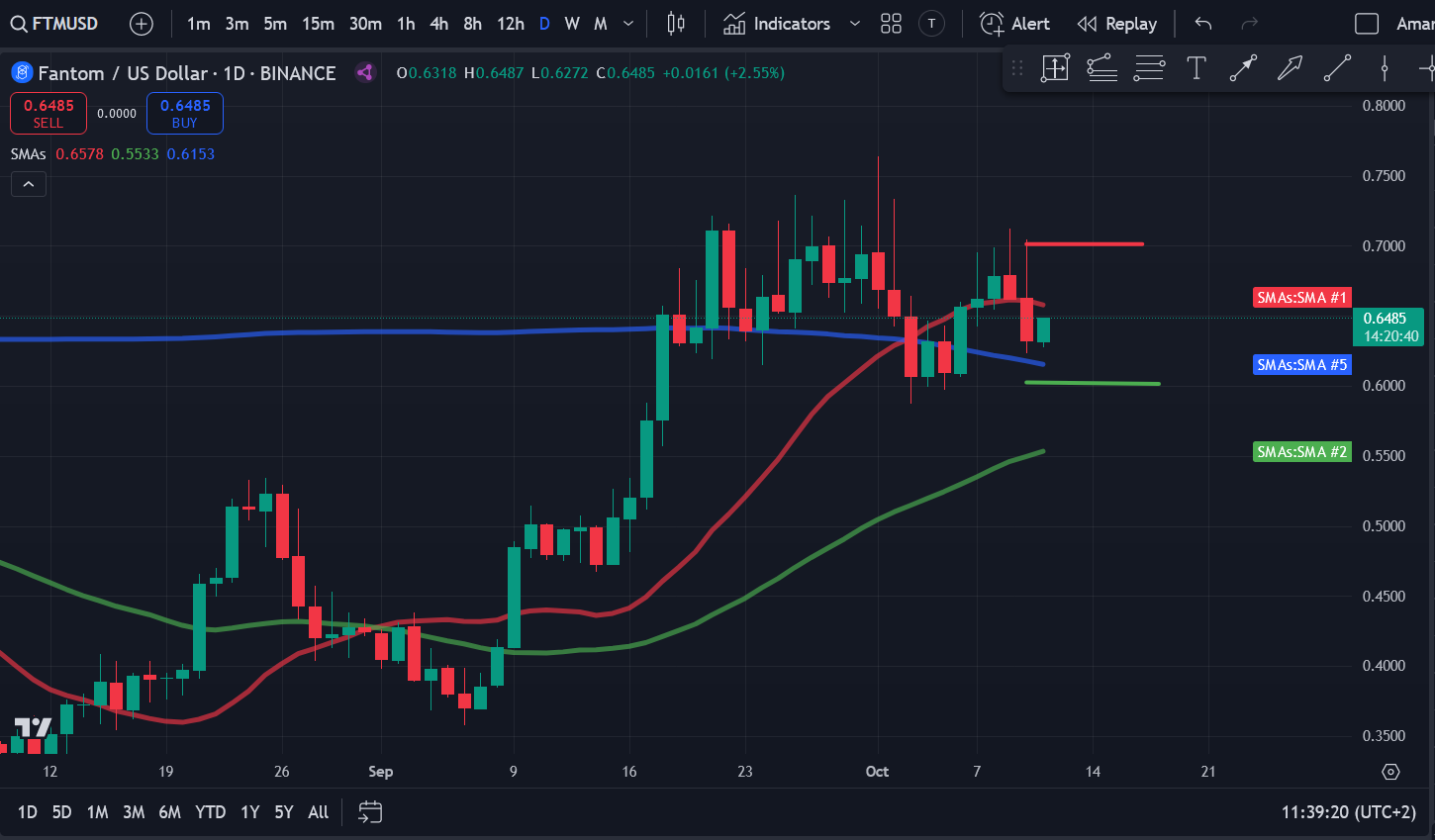This screenshot has width=1435, height=840.
Task: Click the fullscreen layout square icon
Action: [1367, 24]
